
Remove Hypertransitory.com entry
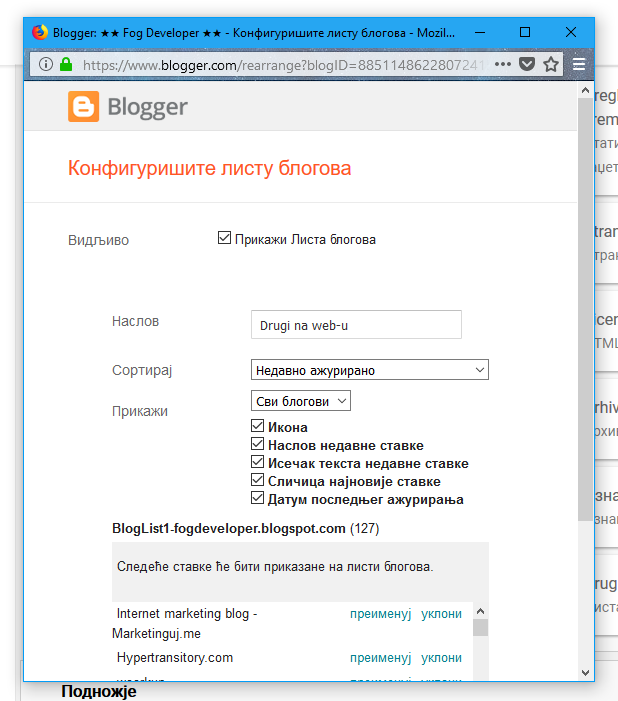click(441, 658)
